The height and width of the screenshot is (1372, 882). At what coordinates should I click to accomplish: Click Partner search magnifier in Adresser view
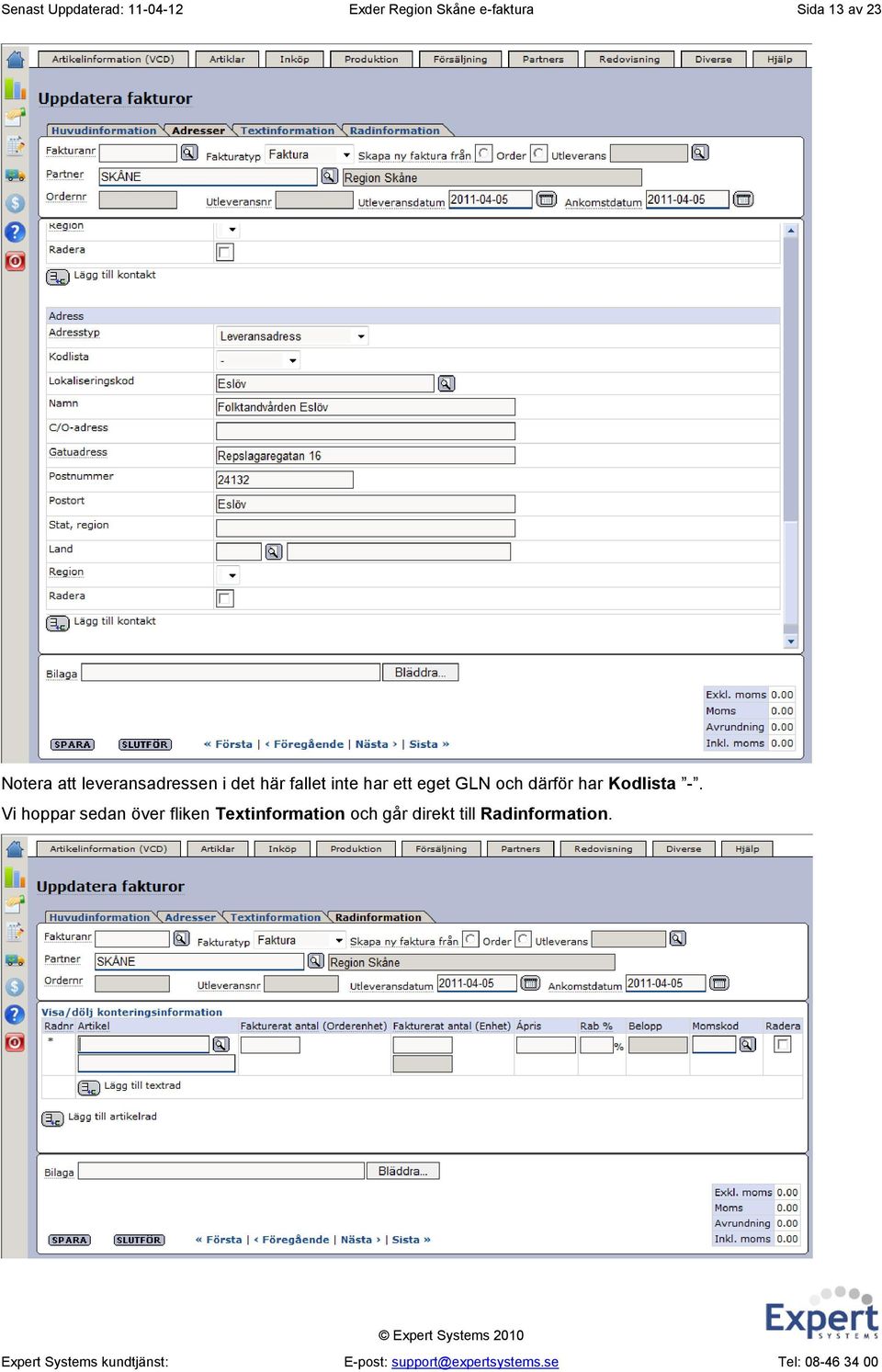[330, 176]
